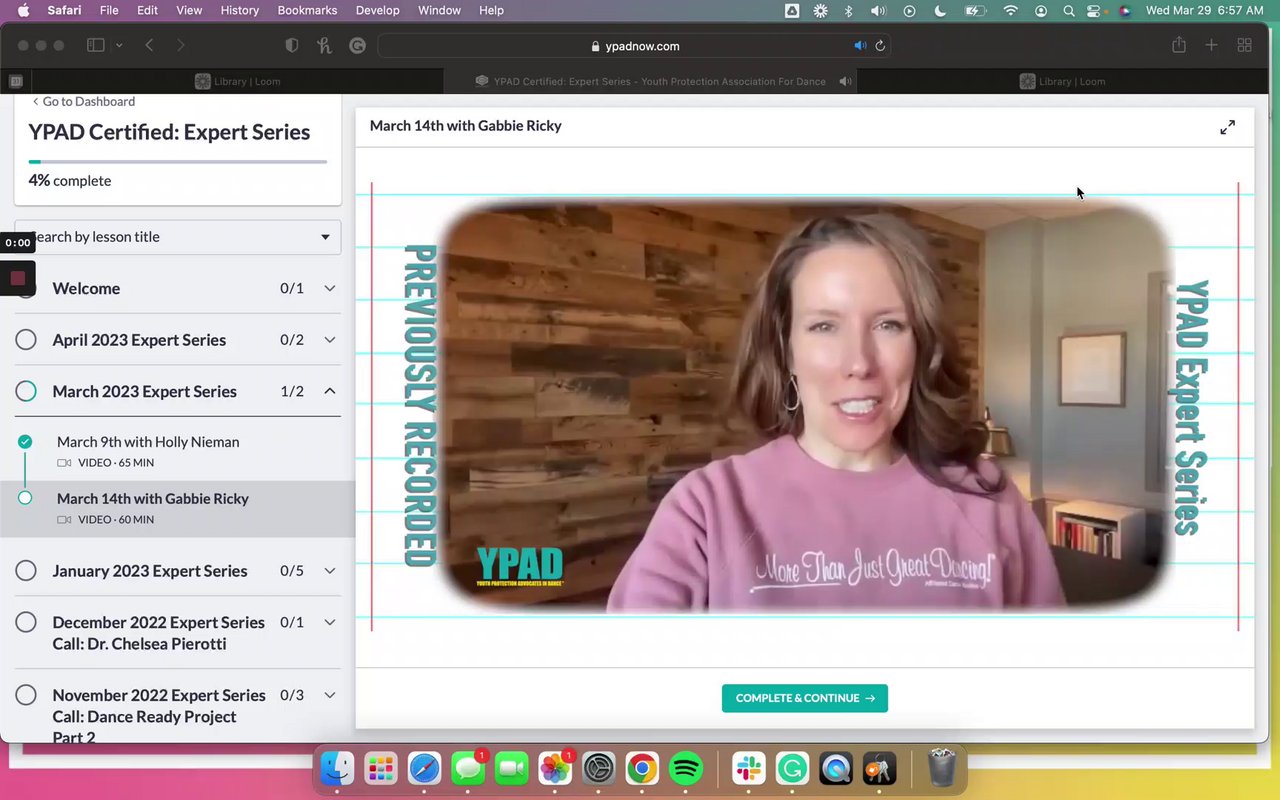Screen dimensions: 1280x800
Task: Toggle April 2023 Expert Series completion circle
Action: (26, 340)
